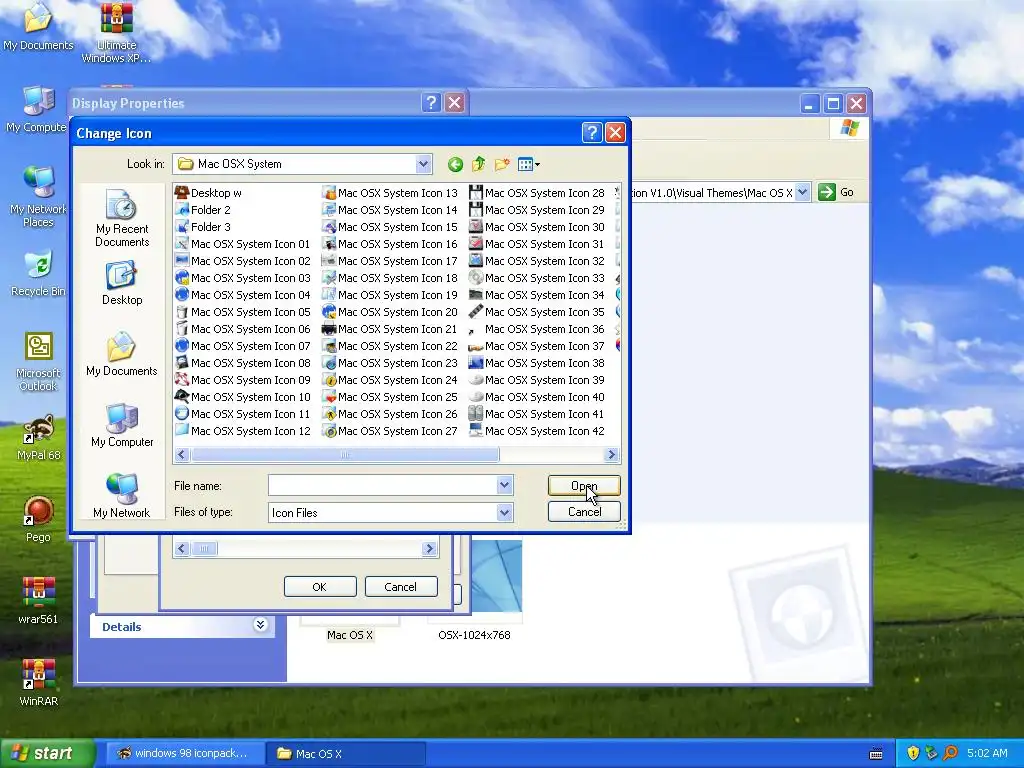This screenshot has height=768, width=1024.
Task: Click Cancel next to the OK button
Action: [400, 586]
